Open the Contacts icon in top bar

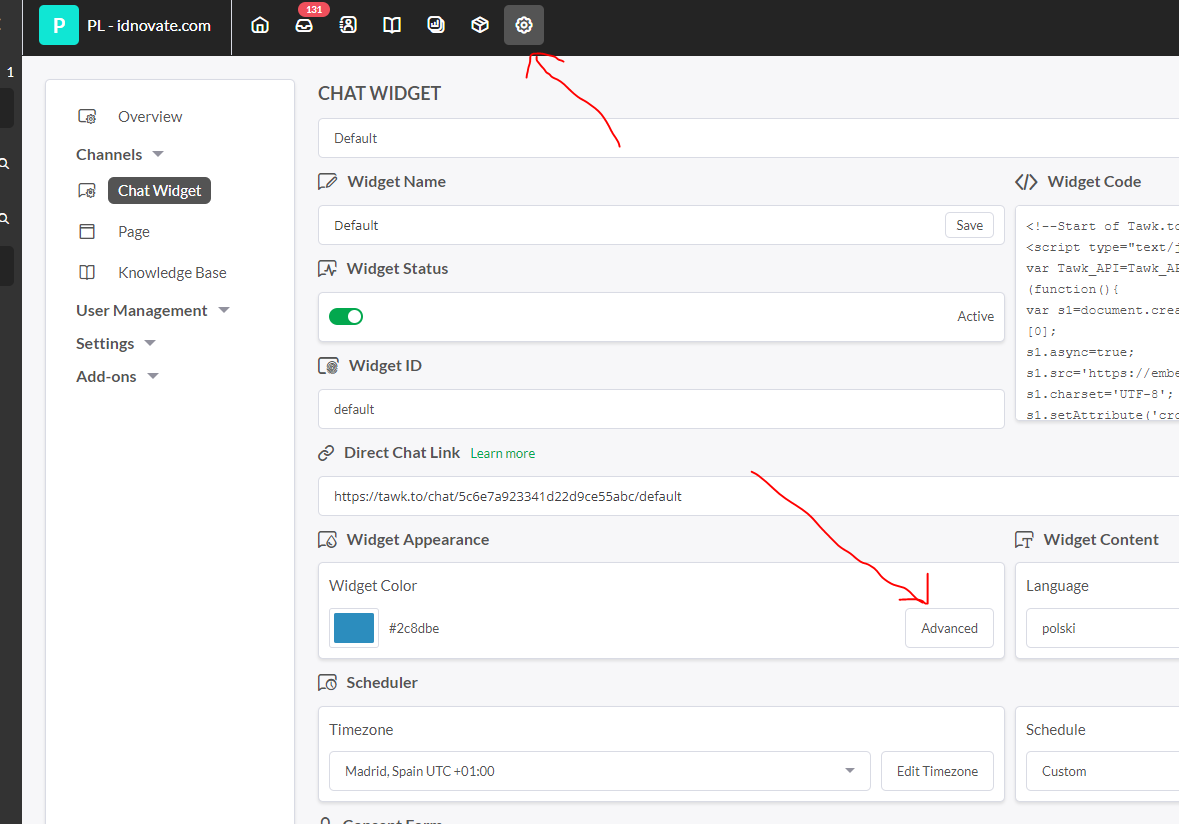(x=347, y=25)
